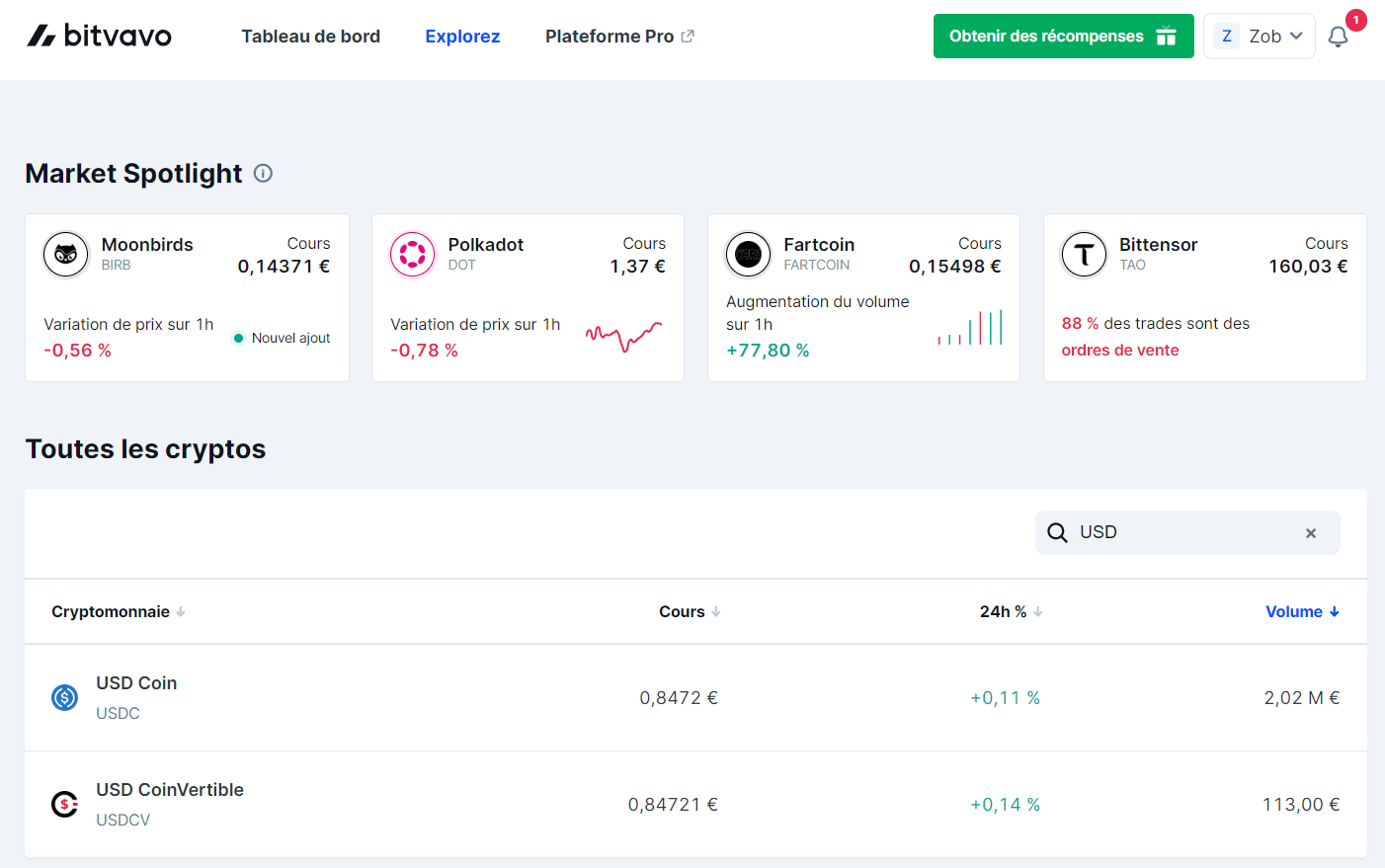The width and height of the screenshot is (1385, 868).
Task: Click the USD CoinVertible logo icon
Action: tap(64, 804)
